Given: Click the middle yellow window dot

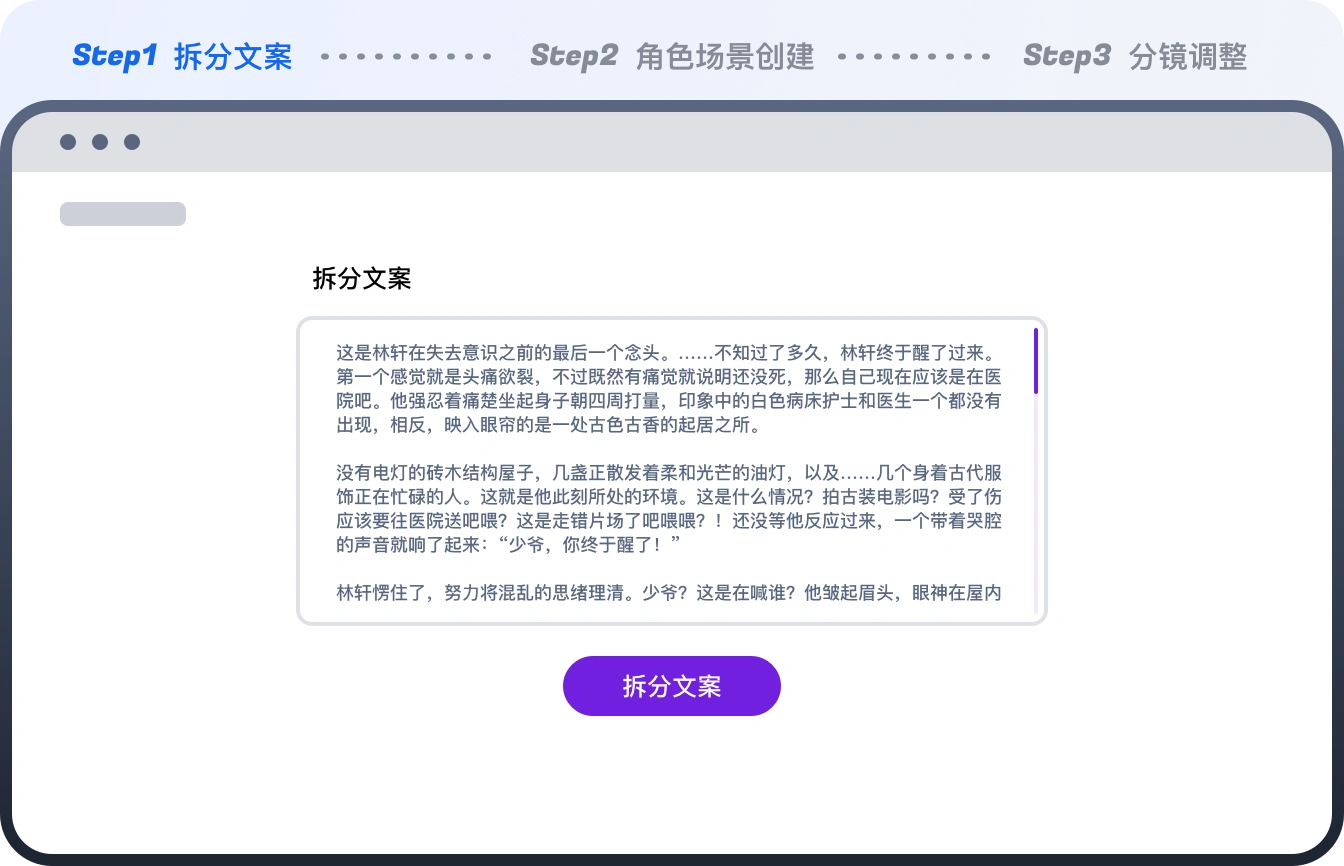Looking at the screenshot, I should [100, 142].
